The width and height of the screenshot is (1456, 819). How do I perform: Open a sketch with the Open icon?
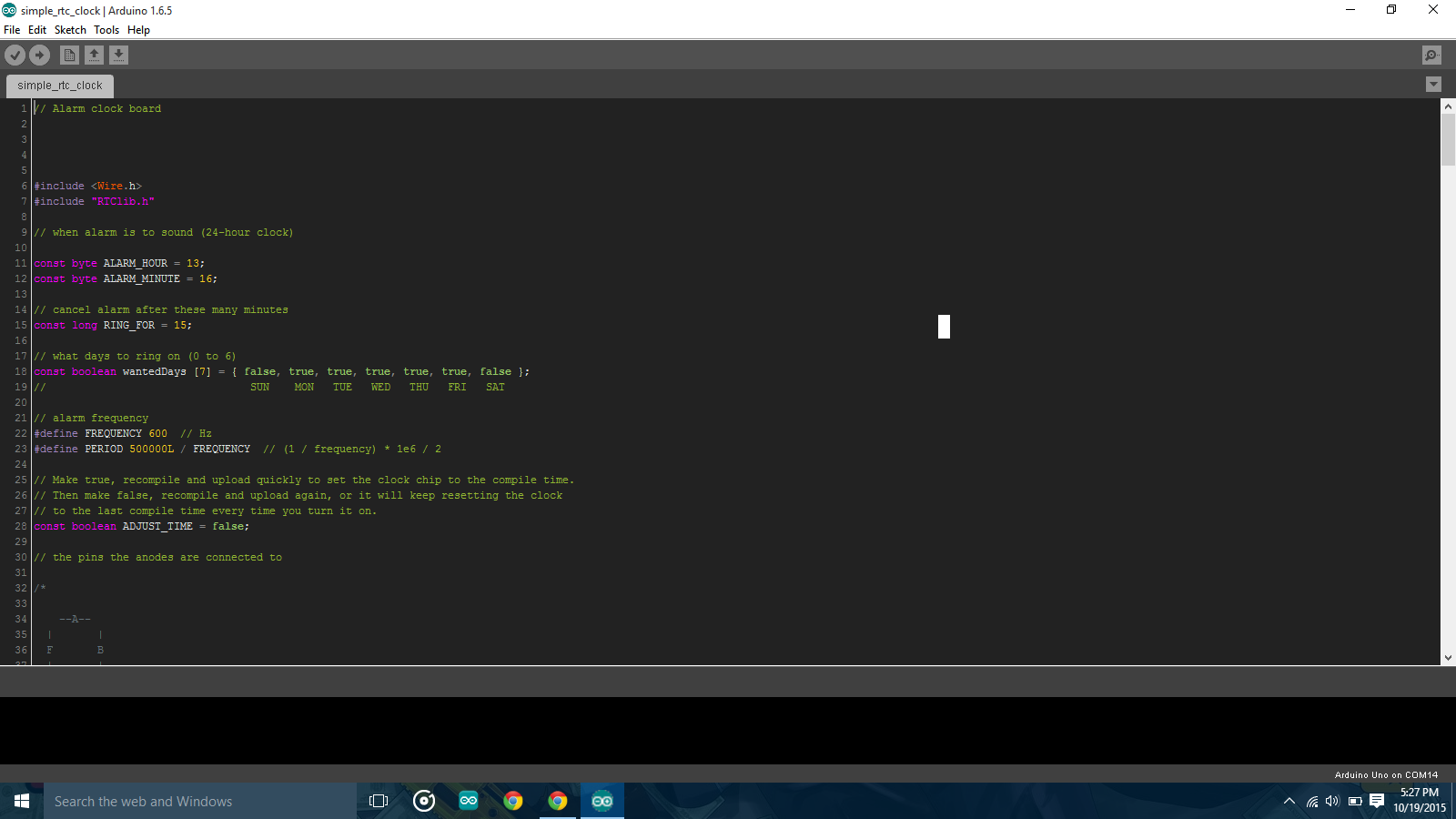click(x=94, y=56)
